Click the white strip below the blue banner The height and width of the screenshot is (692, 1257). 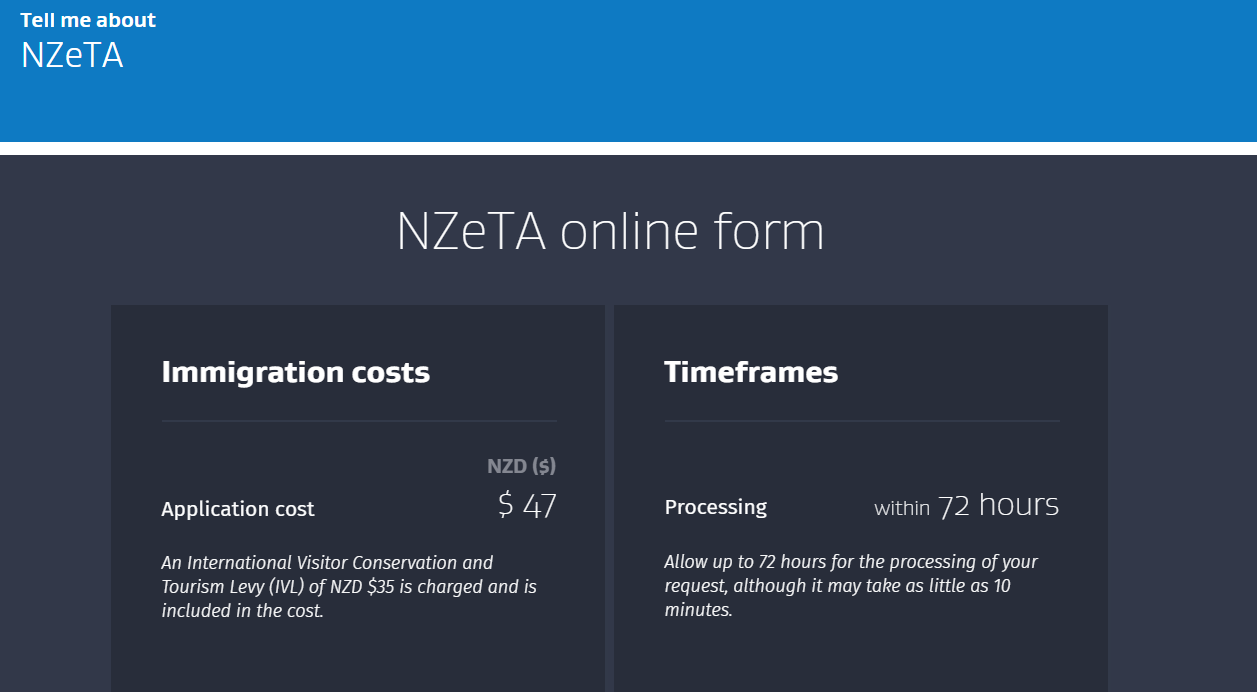click(x=628, y=148)
